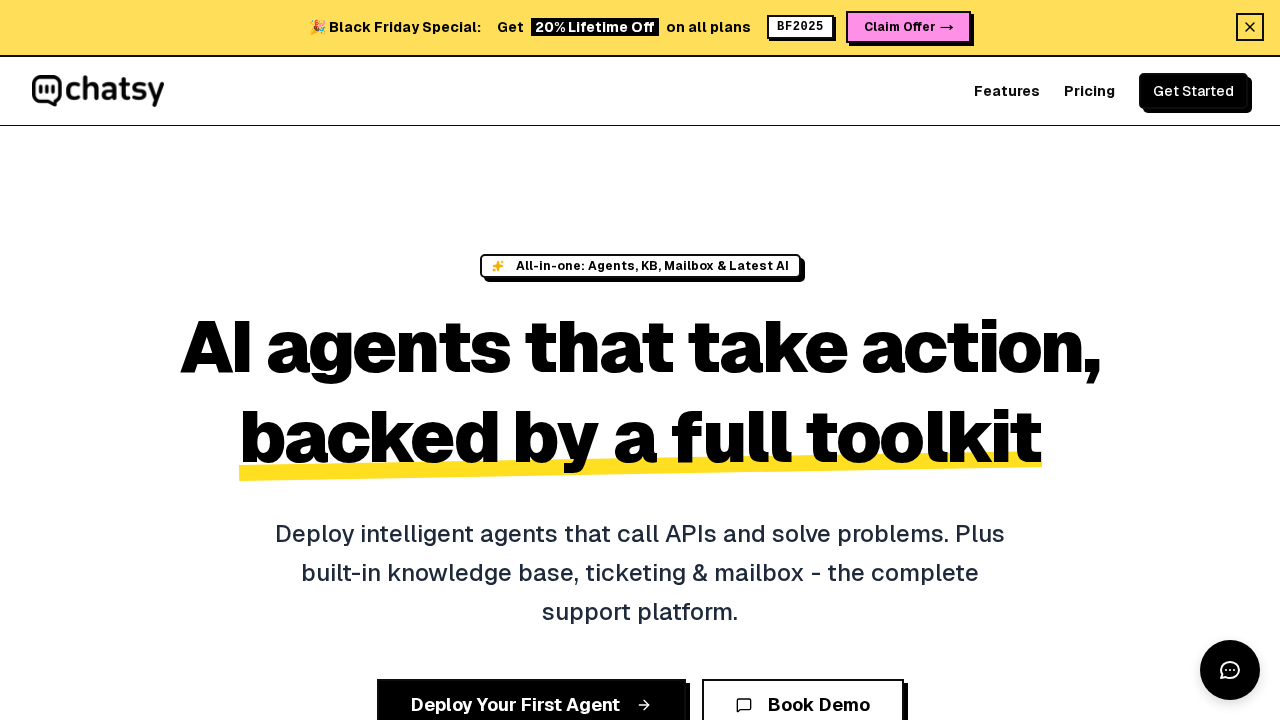Open the Features menu item
This screenshot has width=1280, height=720.
click(x=1006, y=91)
